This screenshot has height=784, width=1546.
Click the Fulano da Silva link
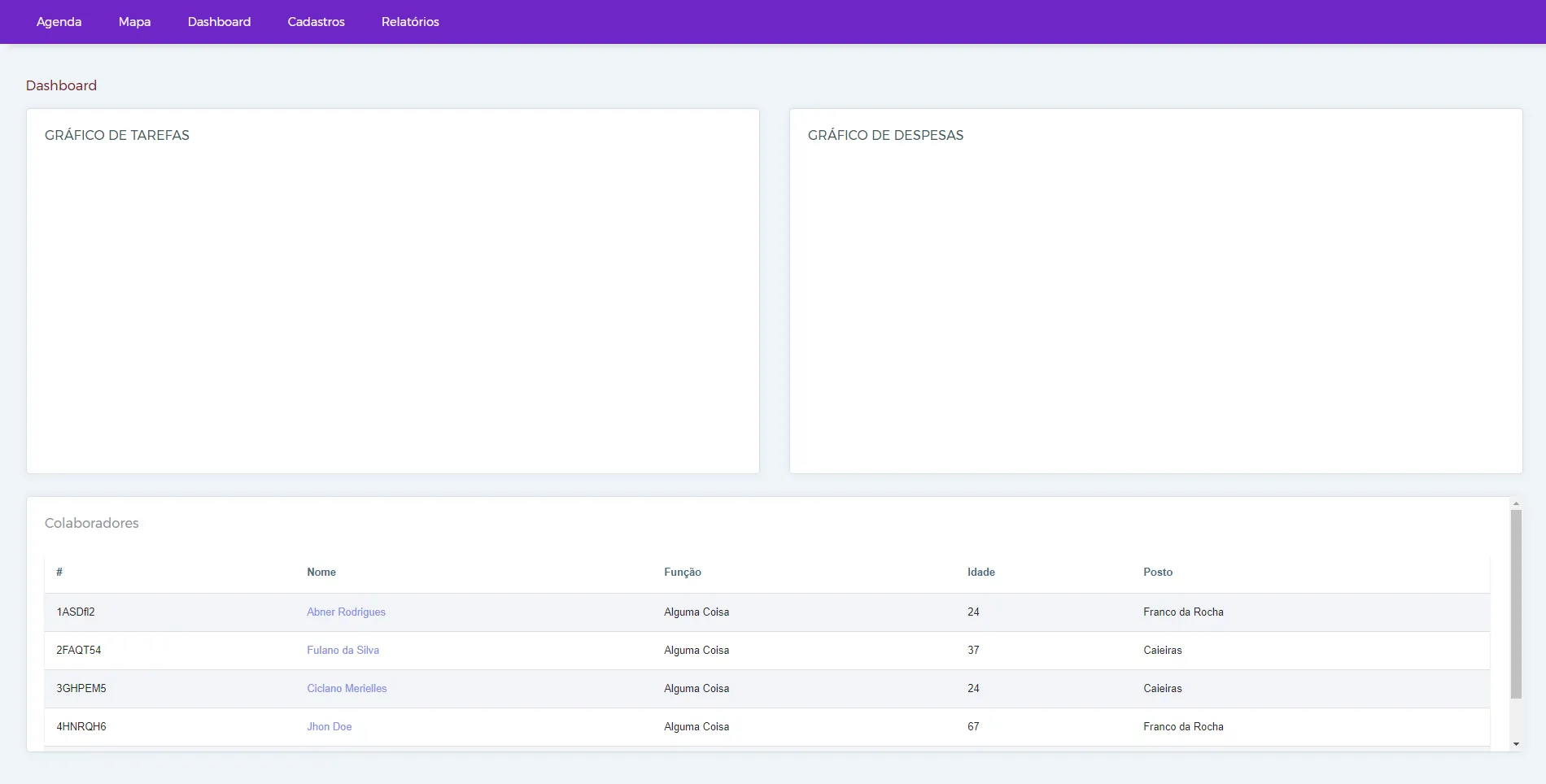click(343, 651)
